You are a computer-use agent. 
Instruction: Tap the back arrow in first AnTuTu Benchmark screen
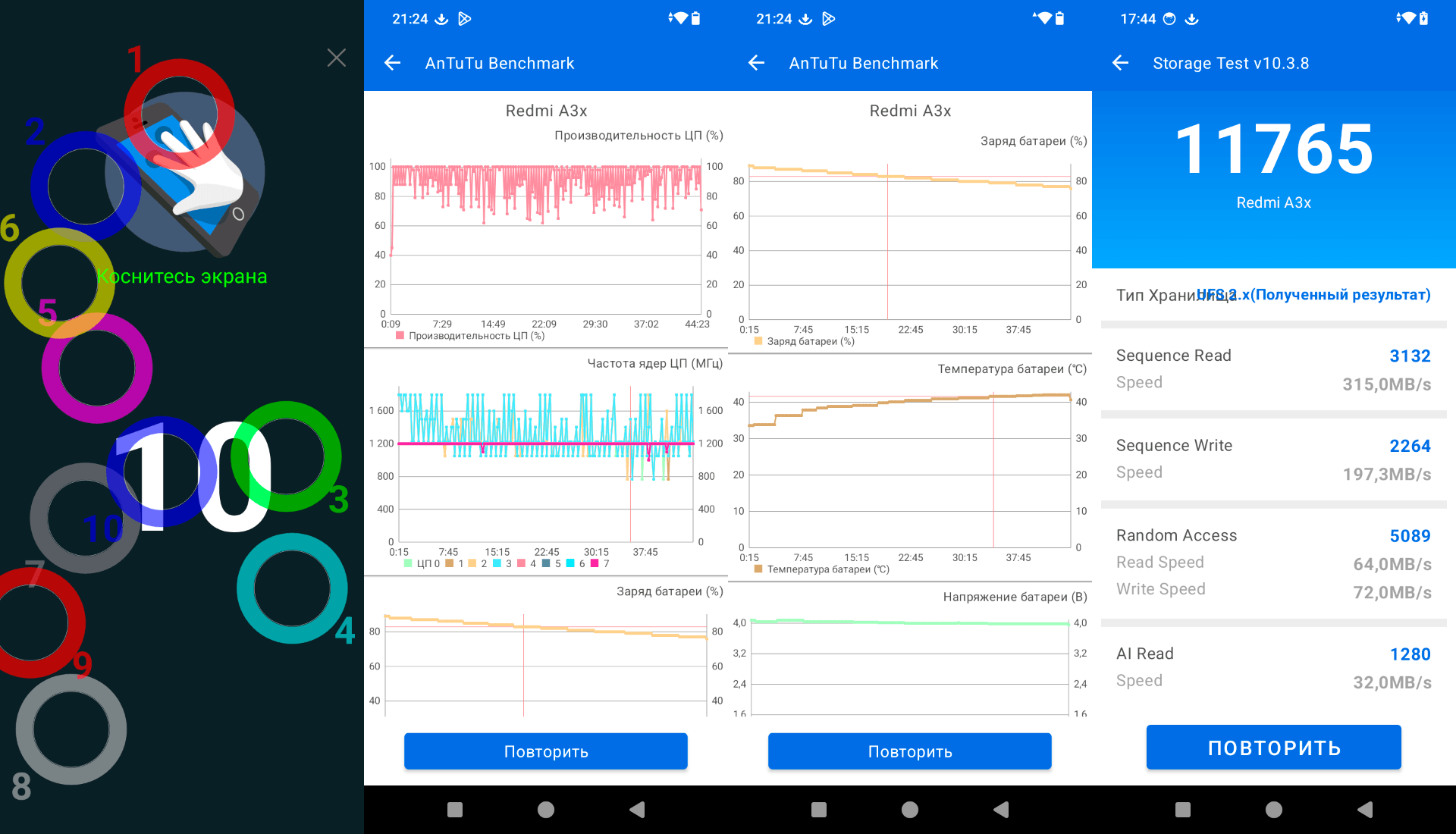392,63
